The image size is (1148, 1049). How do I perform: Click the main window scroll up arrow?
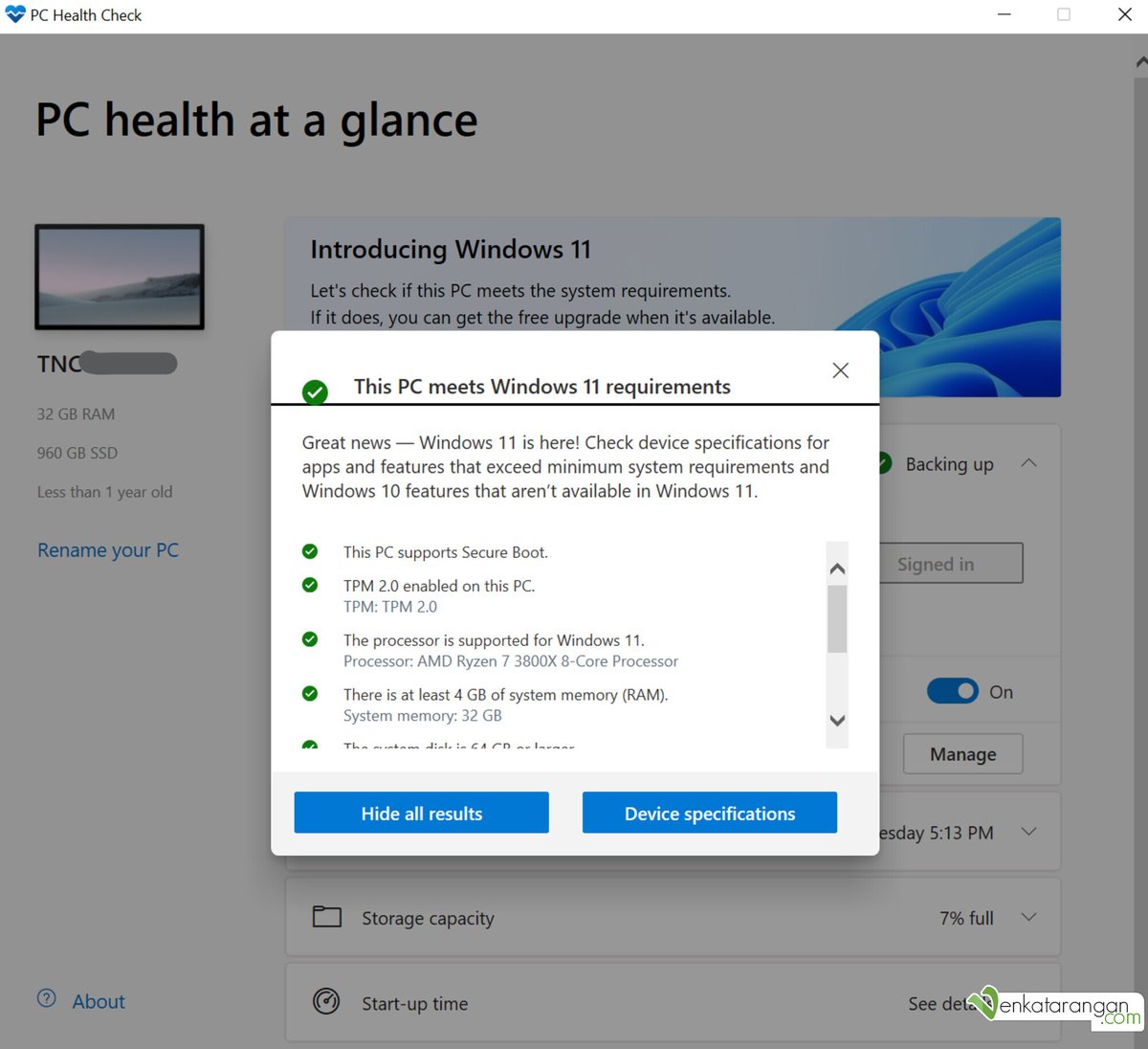[1141, 61]
